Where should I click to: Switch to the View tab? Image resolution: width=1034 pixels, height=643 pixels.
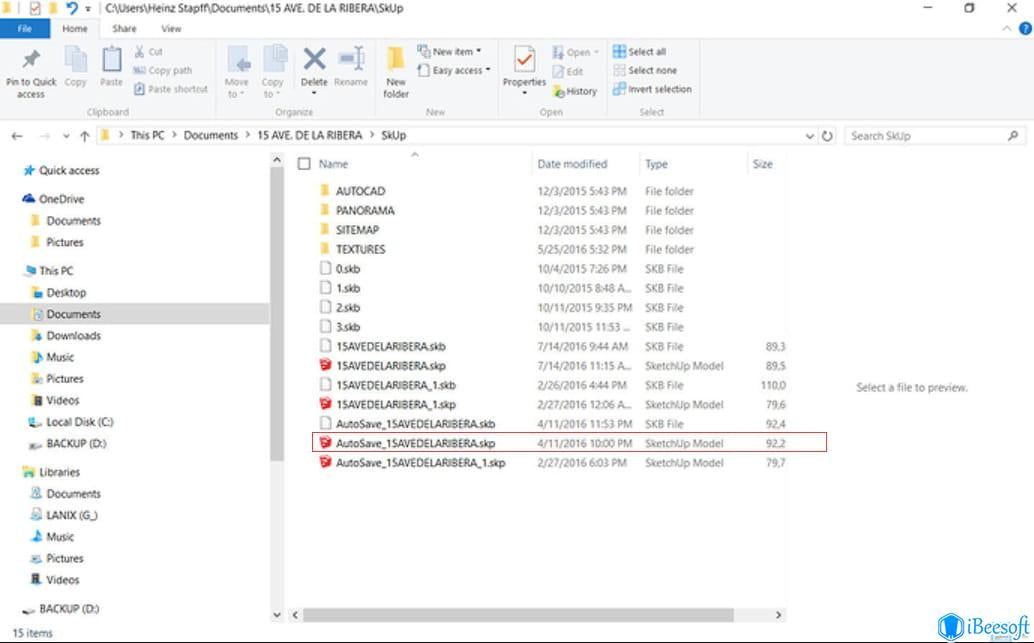[171, 28]
